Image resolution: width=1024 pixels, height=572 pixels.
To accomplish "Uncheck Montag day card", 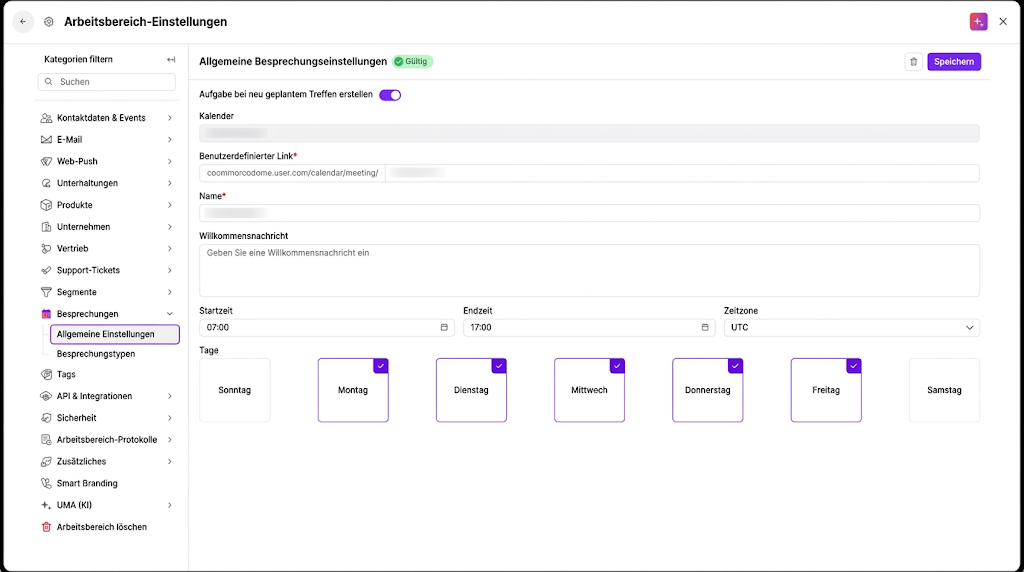I will click(x=353, y=390).
